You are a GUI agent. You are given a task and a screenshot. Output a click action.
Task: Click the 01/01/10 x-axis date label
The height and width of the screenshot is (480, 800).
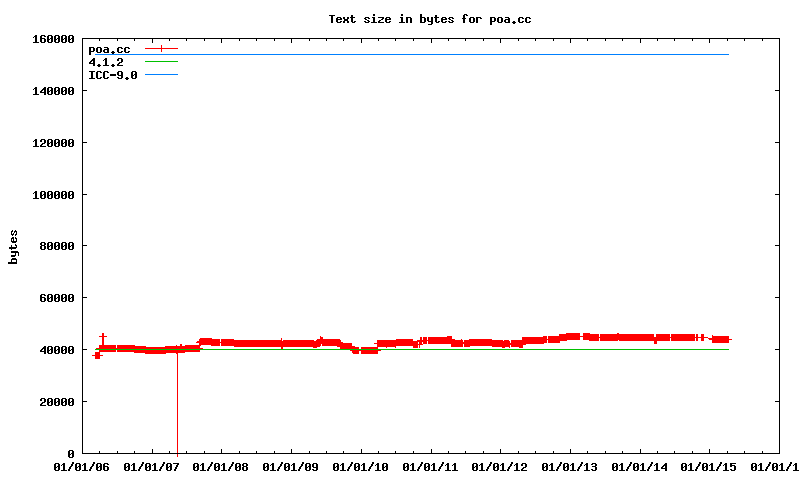point(361,467)
